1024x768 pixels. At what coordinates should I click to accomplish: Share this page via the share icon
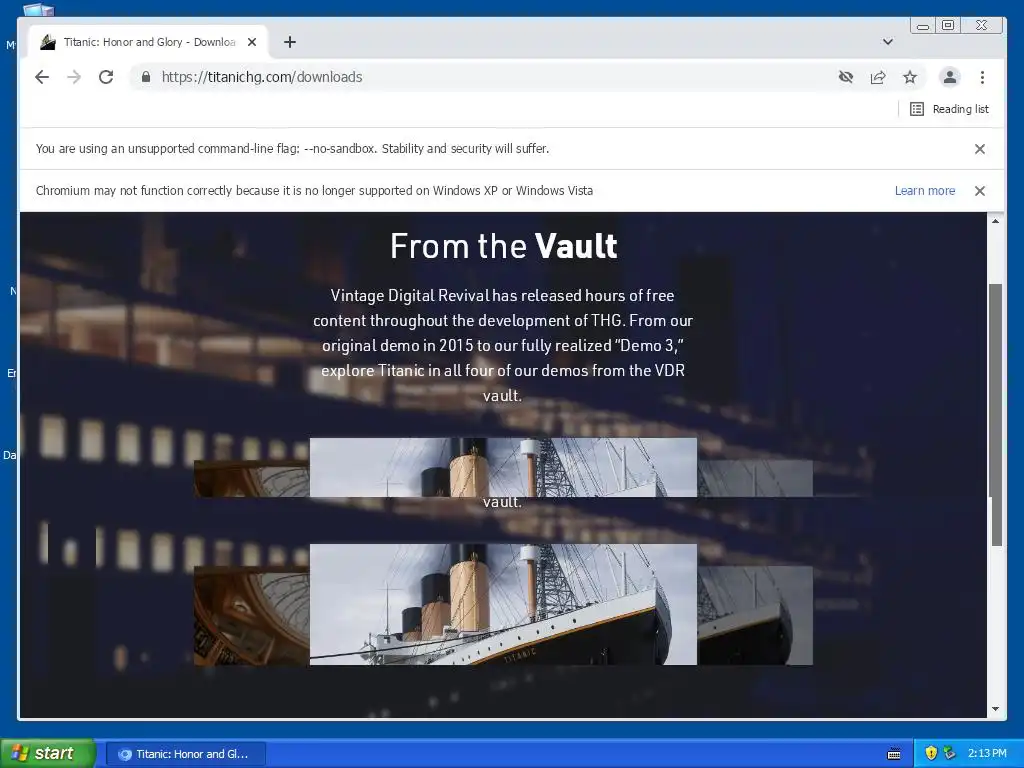[x=878, y=77]
